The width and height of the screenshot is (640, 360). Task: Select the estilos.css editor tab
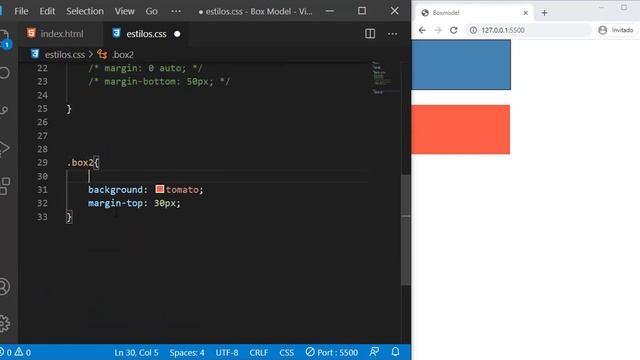[x=146, y=34]
